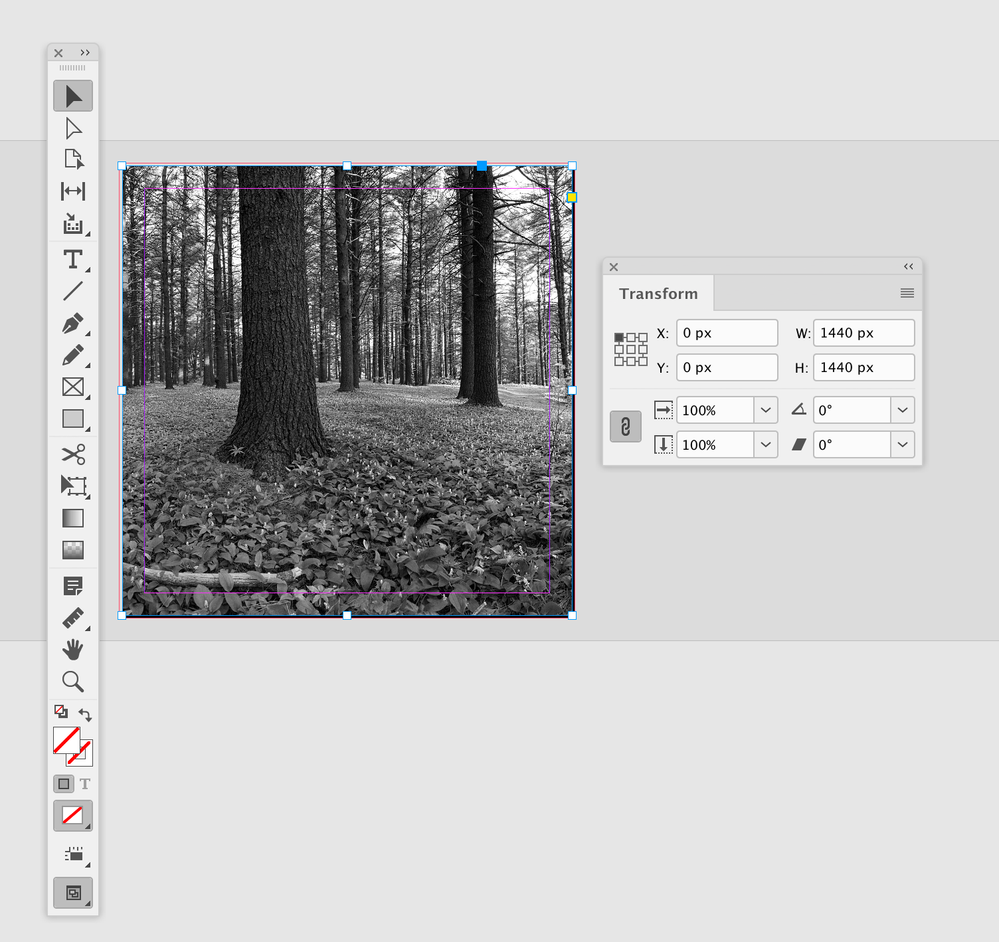Screen dimensions: 999x942
Task: Open the Scale X Percentage dropdown
Action: [x=766, y=410]
